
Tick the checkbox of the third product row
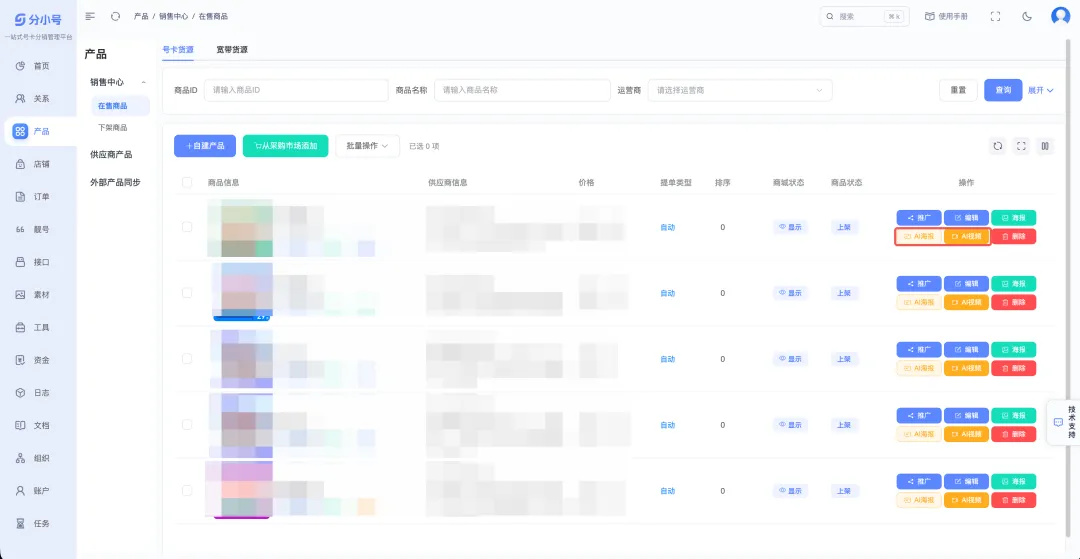[x=187, y=359]
